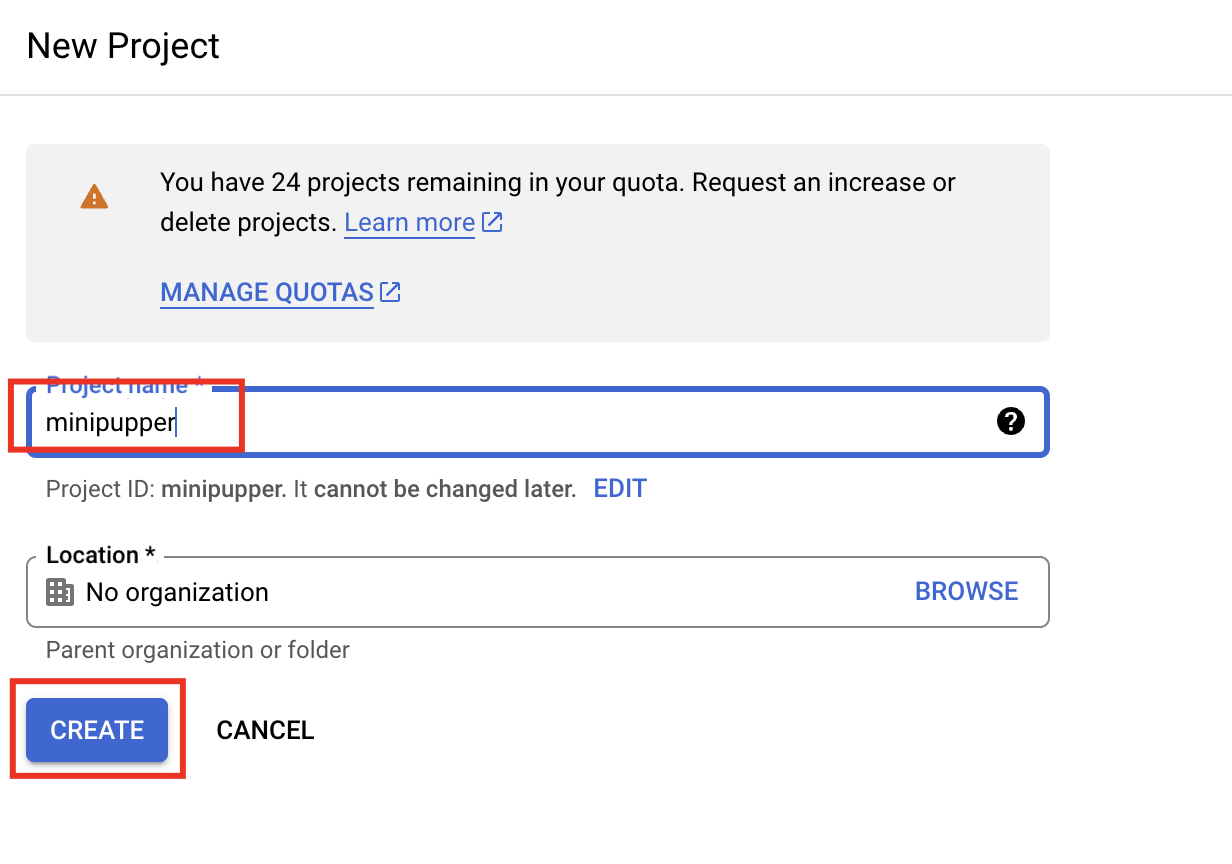
Task: Click EDIT to change the Project ID
Action: click(x=619, y=488)
